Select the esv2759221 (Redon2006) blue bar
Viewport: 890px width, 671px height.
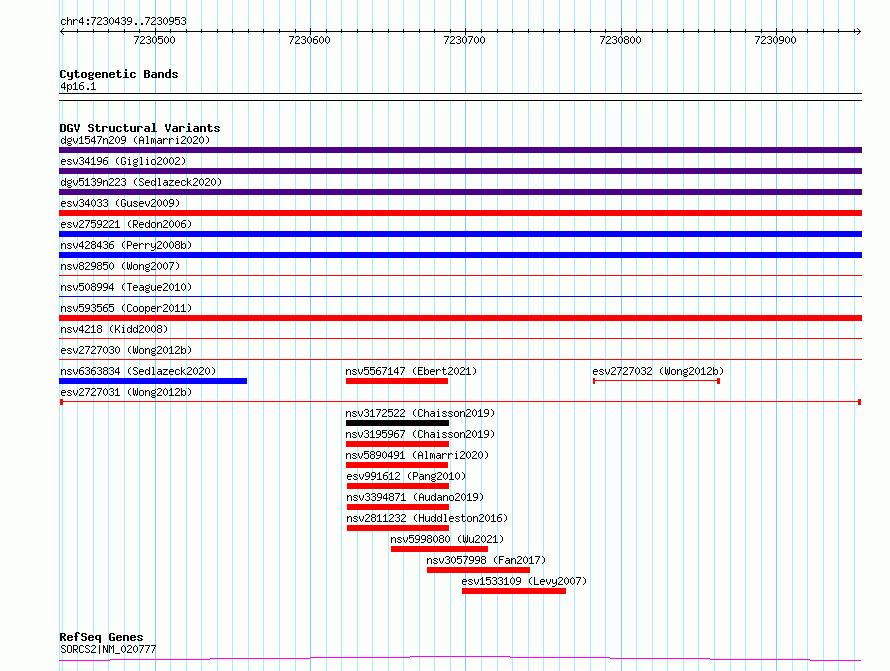[460, 234]
